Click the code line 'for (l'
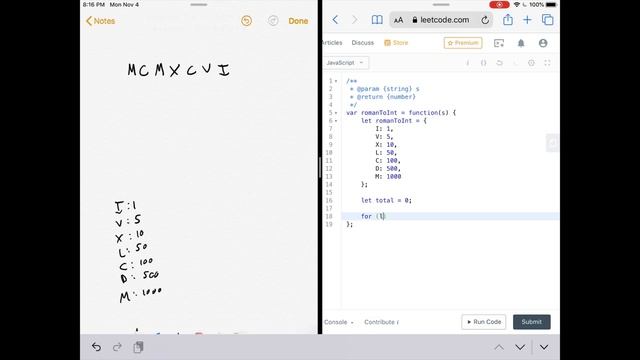Image resolution: width=640 pixels, height=360 pixels. [x=373, y=216]
